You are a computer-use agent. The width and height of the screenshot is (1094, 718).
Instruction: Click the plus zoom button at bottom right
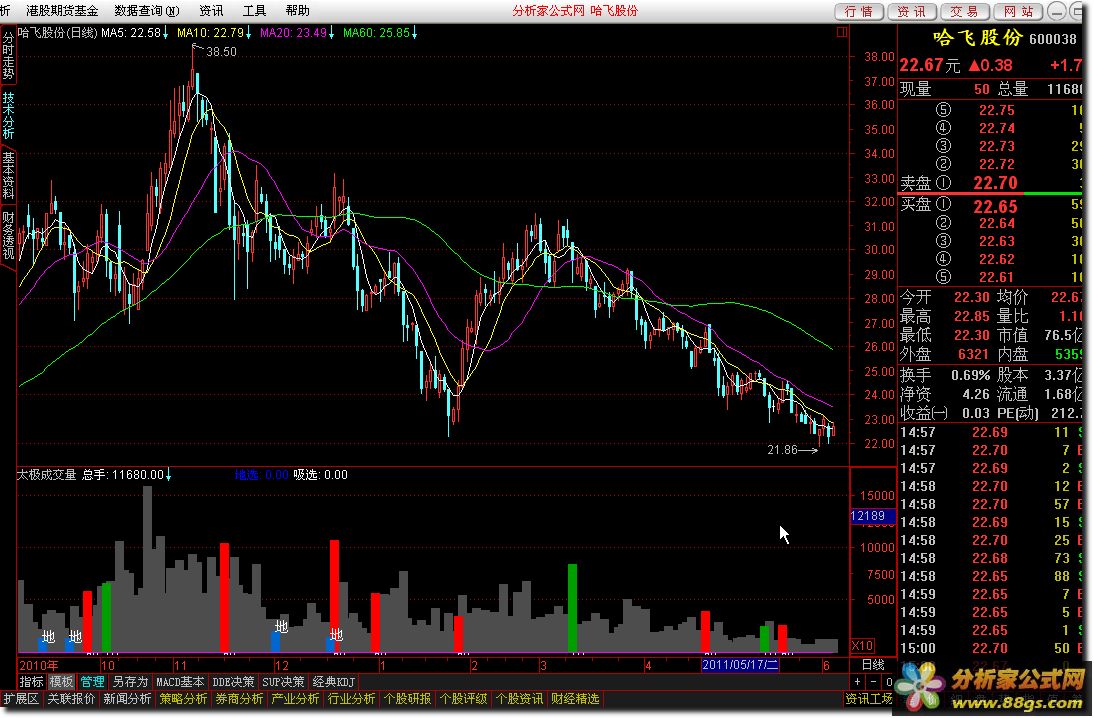click(x=857, y=682)
